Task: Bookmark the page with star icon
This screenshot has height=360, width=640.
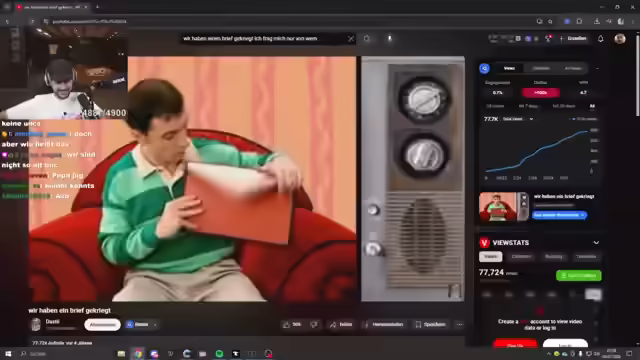Action: tap(550, 21)
